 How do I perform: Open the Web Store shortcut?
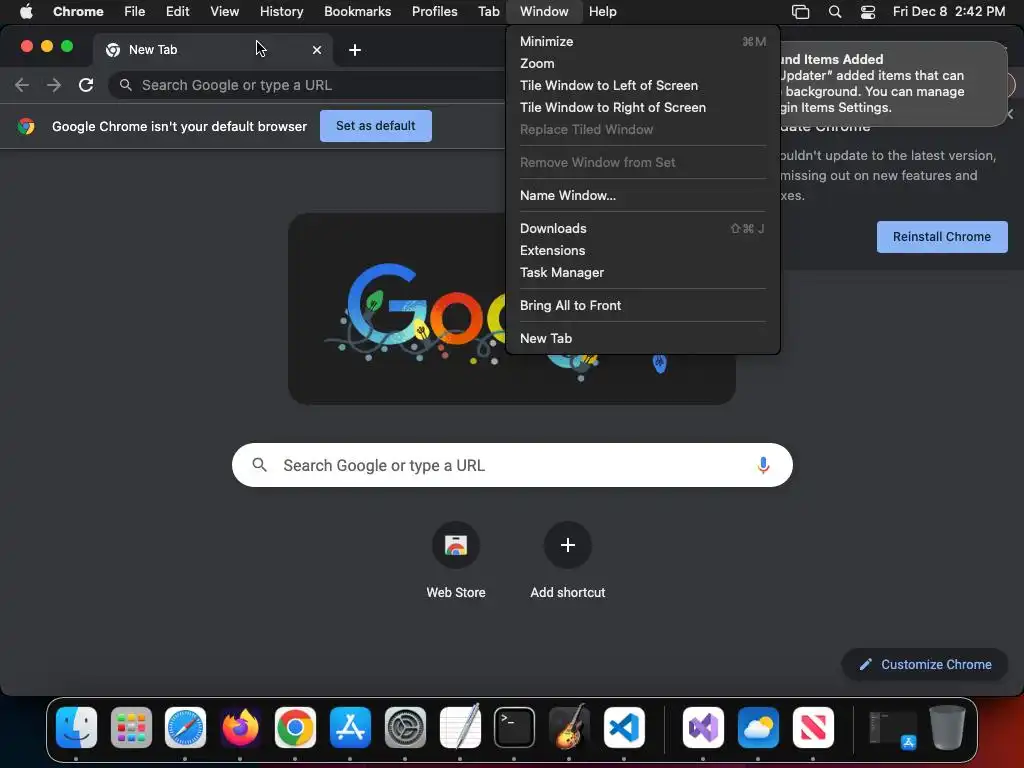point(456,560)
